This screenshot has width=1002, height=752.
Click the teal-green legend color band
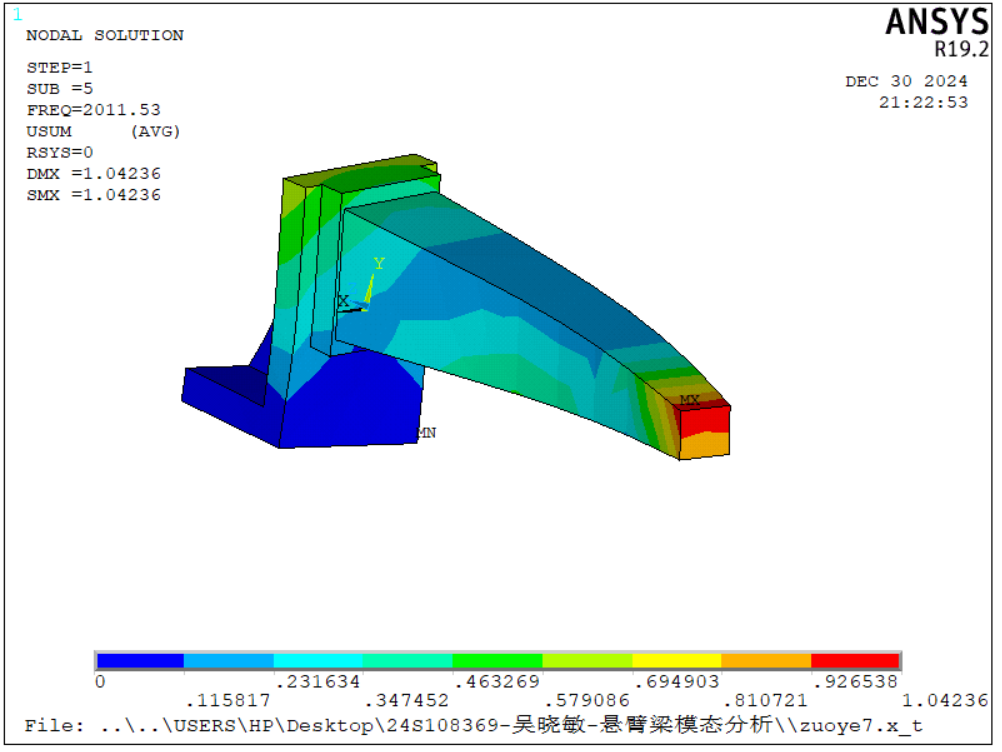pos(408,661)
